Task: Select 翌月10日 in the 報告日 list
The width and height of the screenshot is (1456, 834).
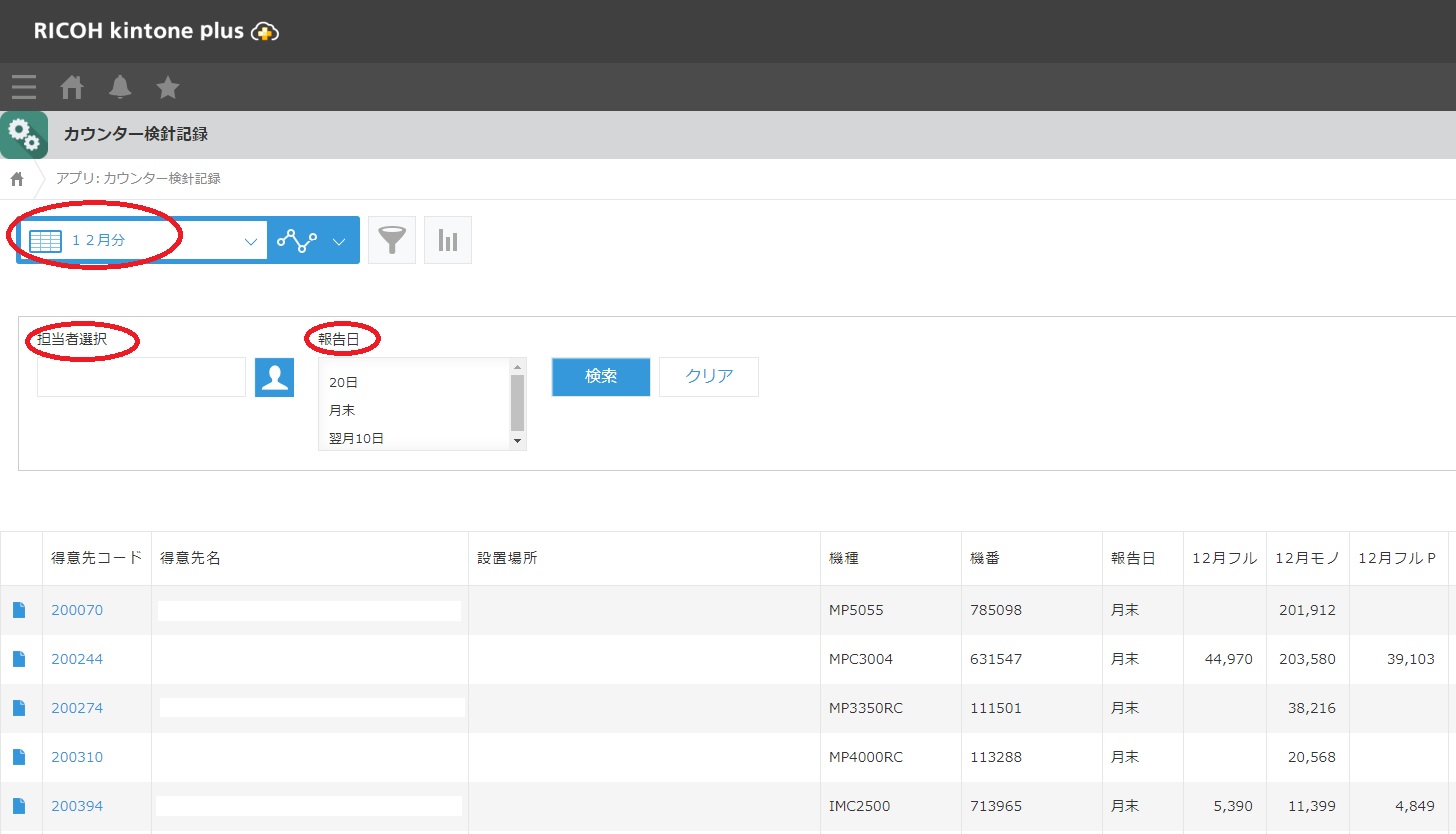Action: (356, 438)
